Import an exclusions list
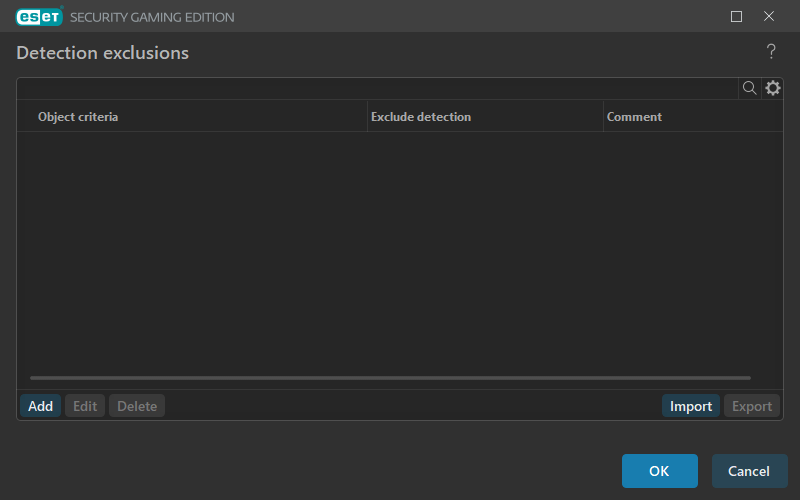 pyautogui.click(x=691, y=406)
